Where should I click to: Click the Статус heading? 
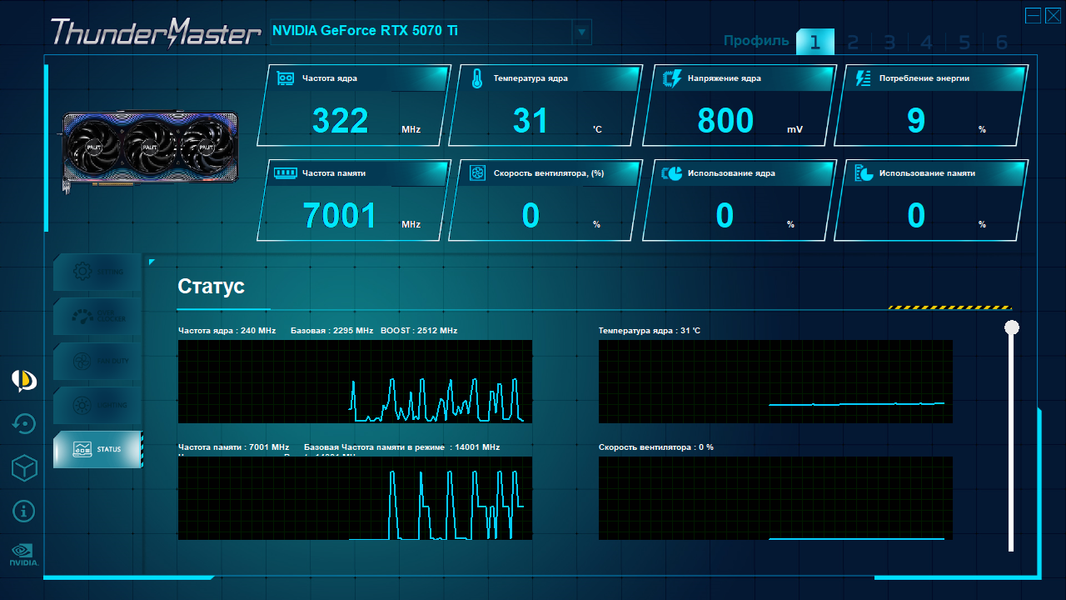[x=211, y=286]
